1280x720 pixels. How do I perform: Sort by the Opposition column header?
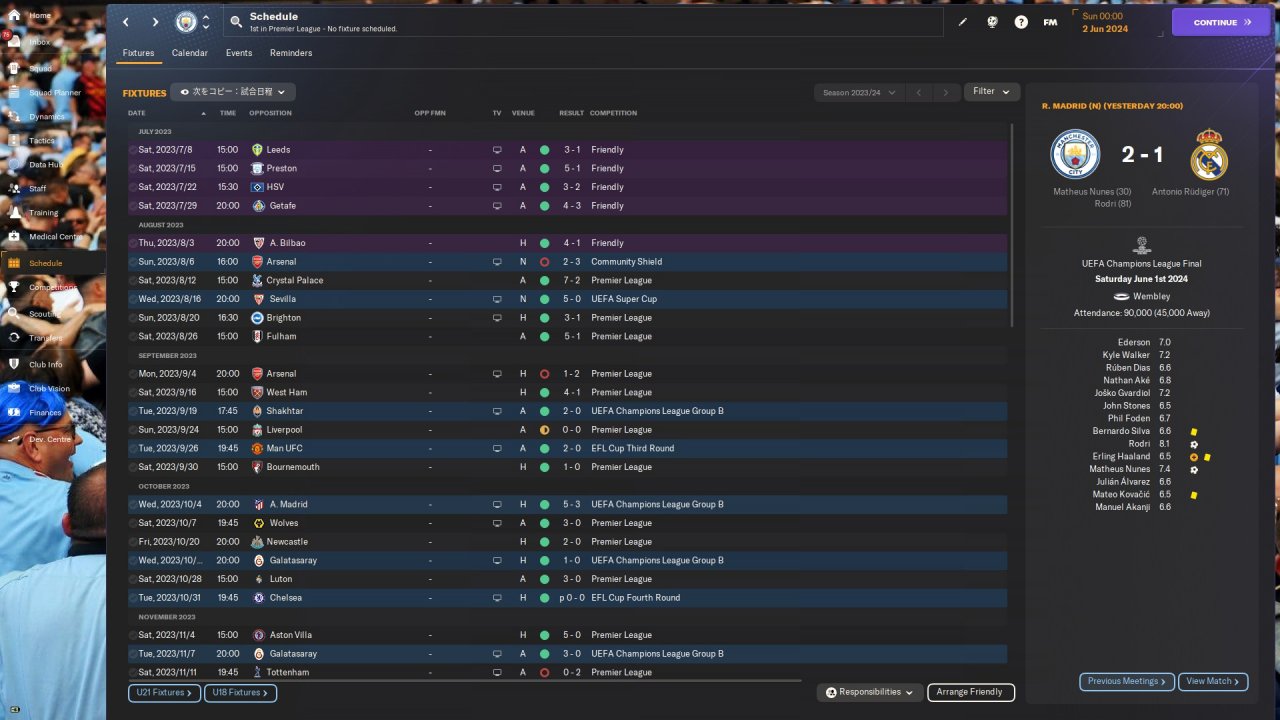coord(270,113)
